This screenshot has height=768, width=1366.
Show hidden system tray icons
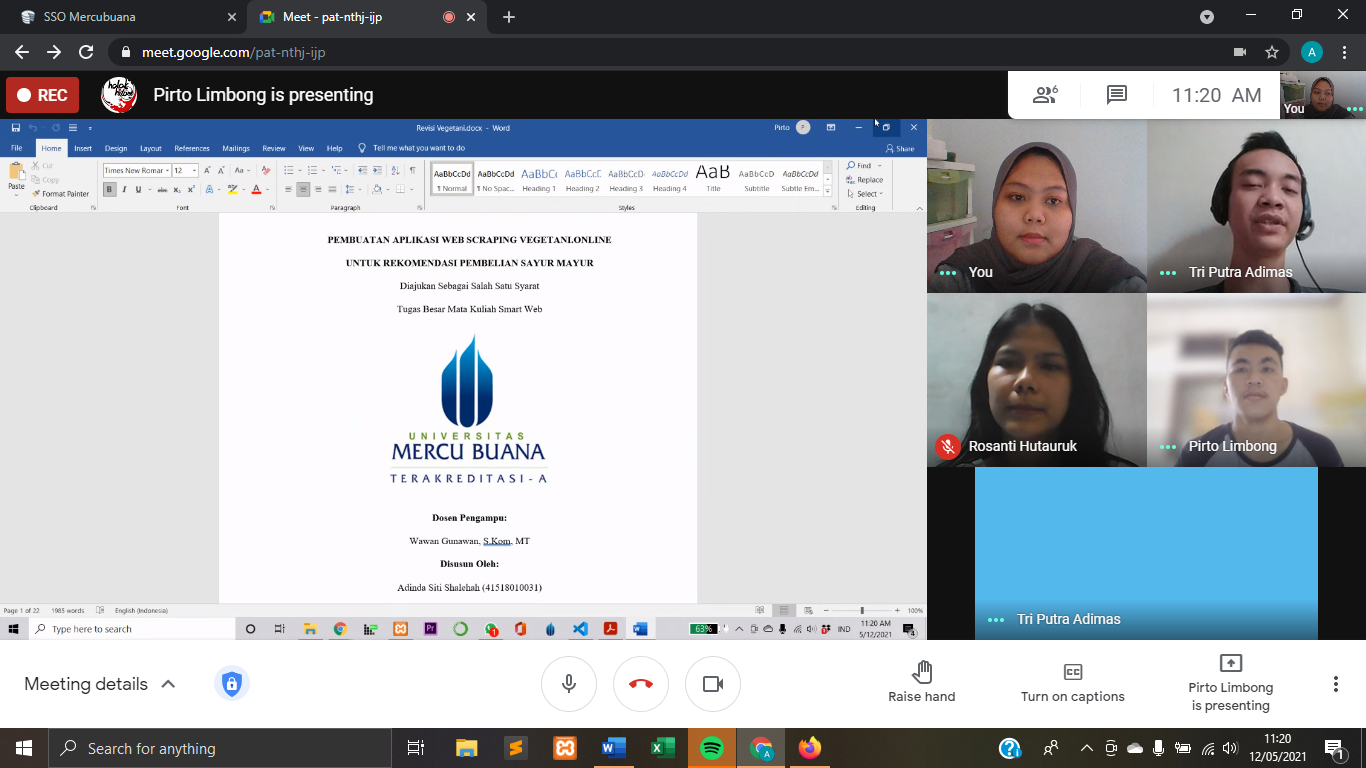click(1087, 748)
